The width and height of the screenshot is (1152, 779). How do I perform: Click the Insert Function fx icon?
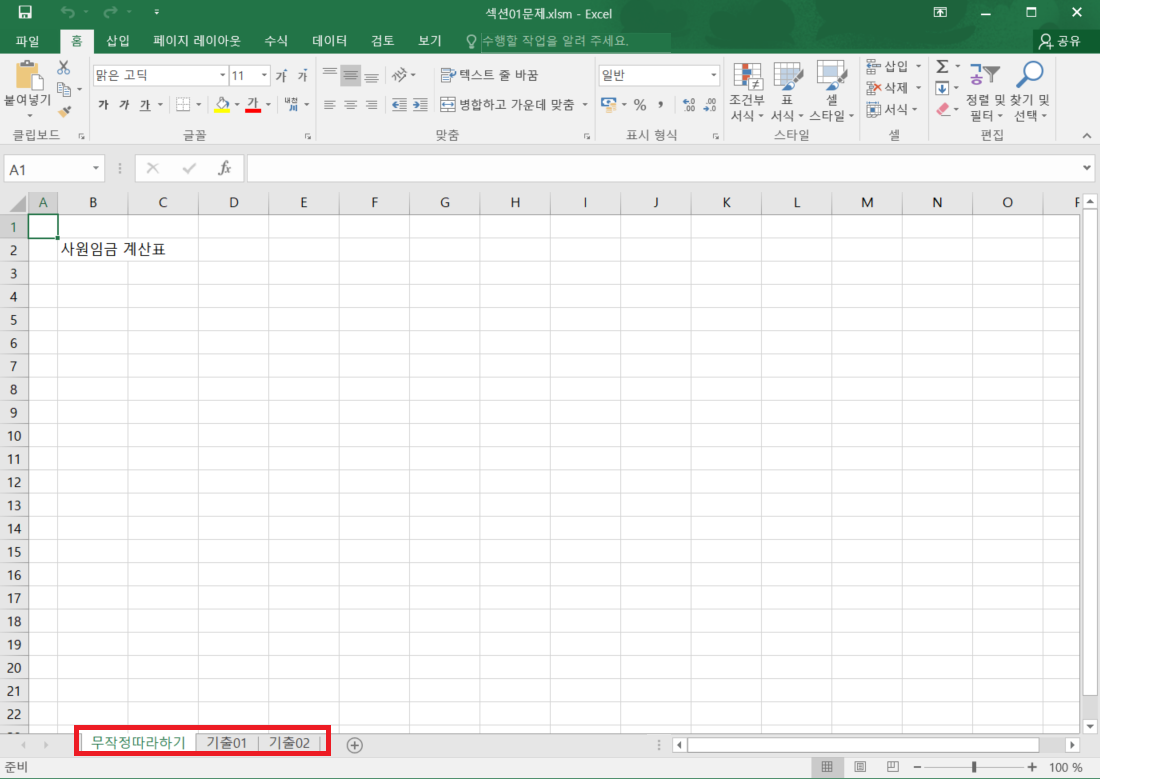click(x=225, y=168)
